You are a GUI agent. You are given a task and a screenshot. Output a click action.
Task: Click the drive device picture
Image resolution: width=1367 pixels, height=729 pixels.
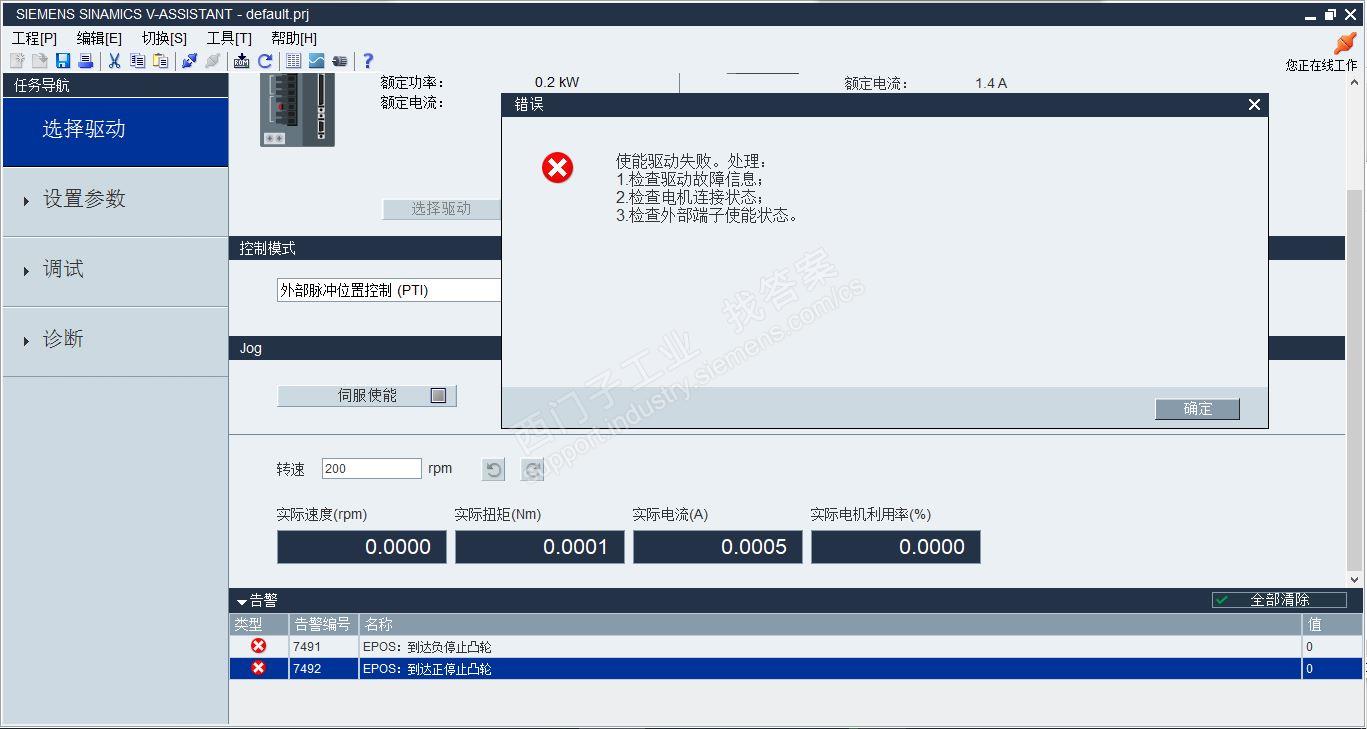click(297, 110)
